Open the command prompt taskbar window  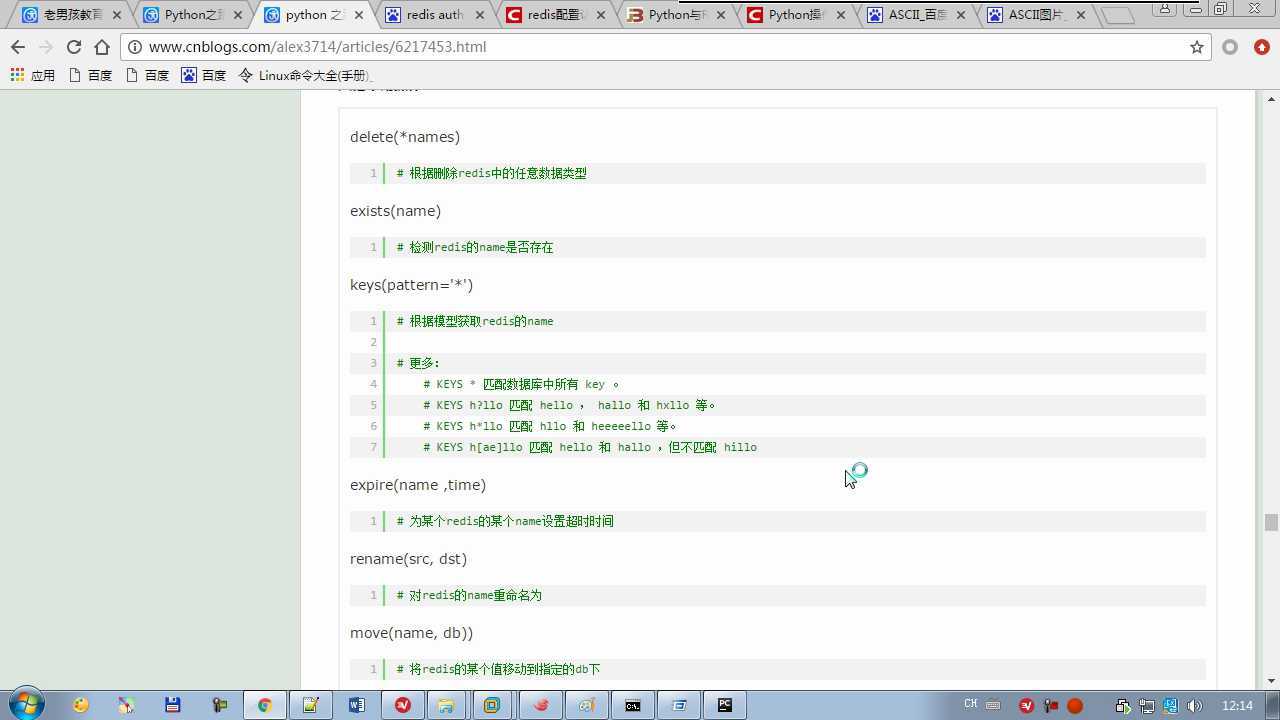pos(633,705)
